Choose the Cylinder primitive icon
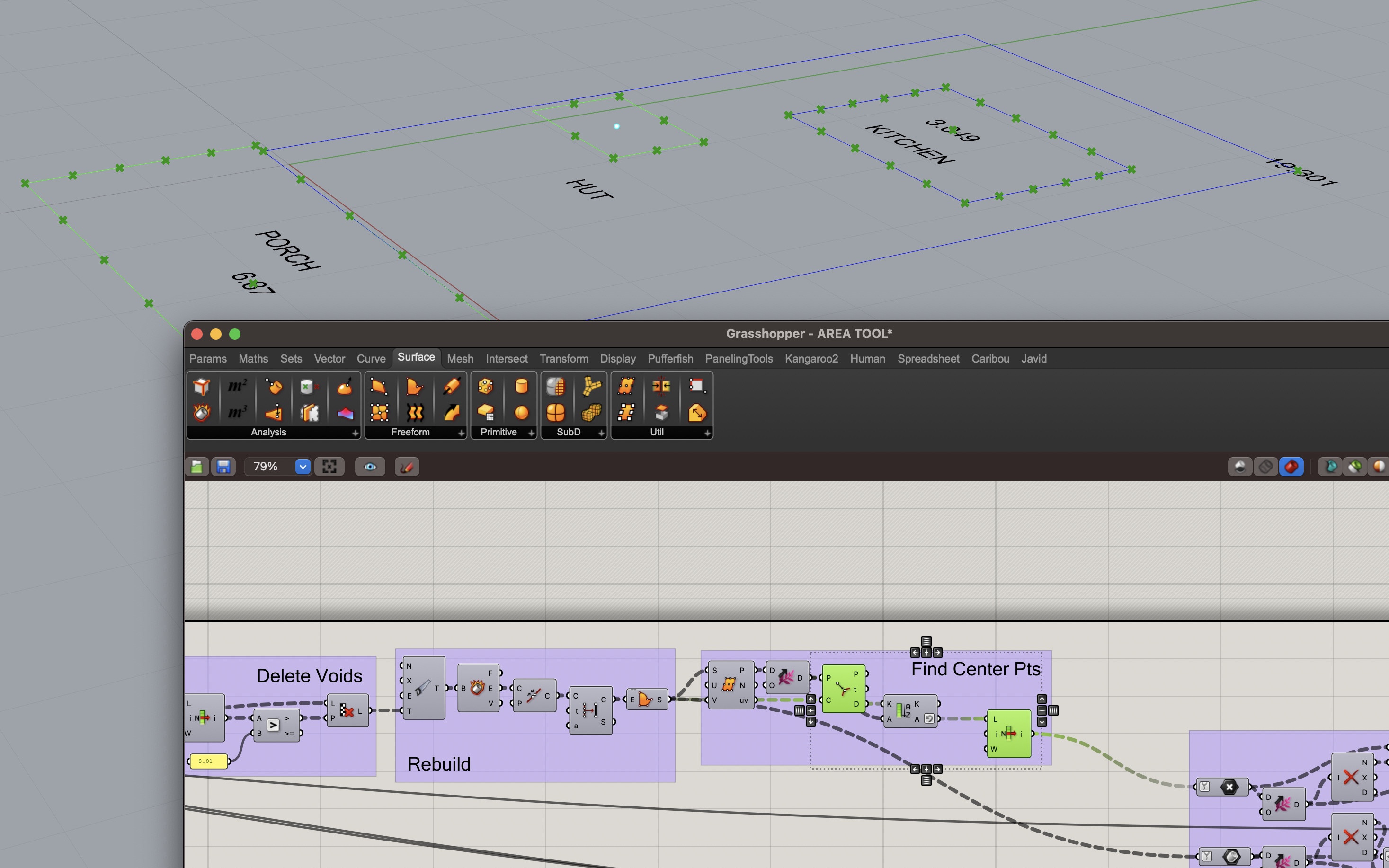The image size is (1389, 868). (x=521, y=386)
